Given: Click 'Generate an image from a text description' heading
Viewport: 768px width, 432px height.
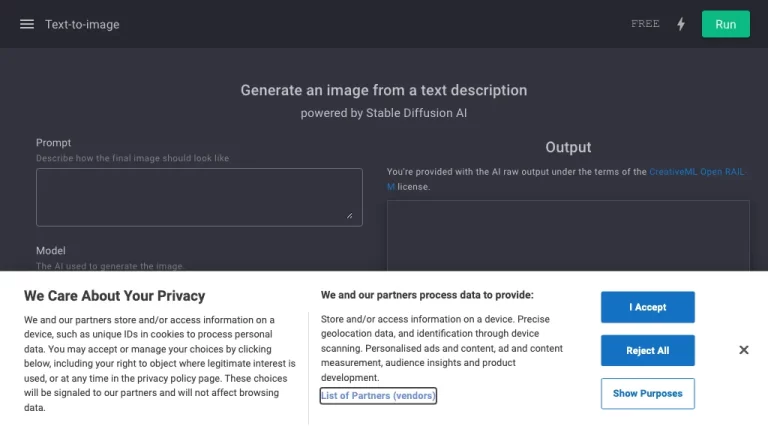Looking at the screenshot, I should (x=383, y=90).
